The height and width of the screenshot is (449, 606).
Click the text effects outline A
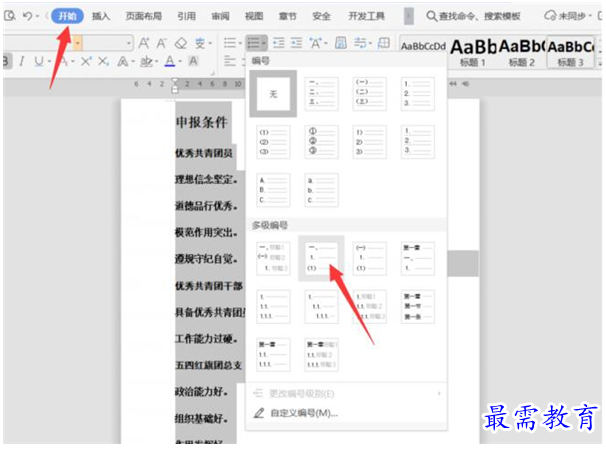click(123, 62)
